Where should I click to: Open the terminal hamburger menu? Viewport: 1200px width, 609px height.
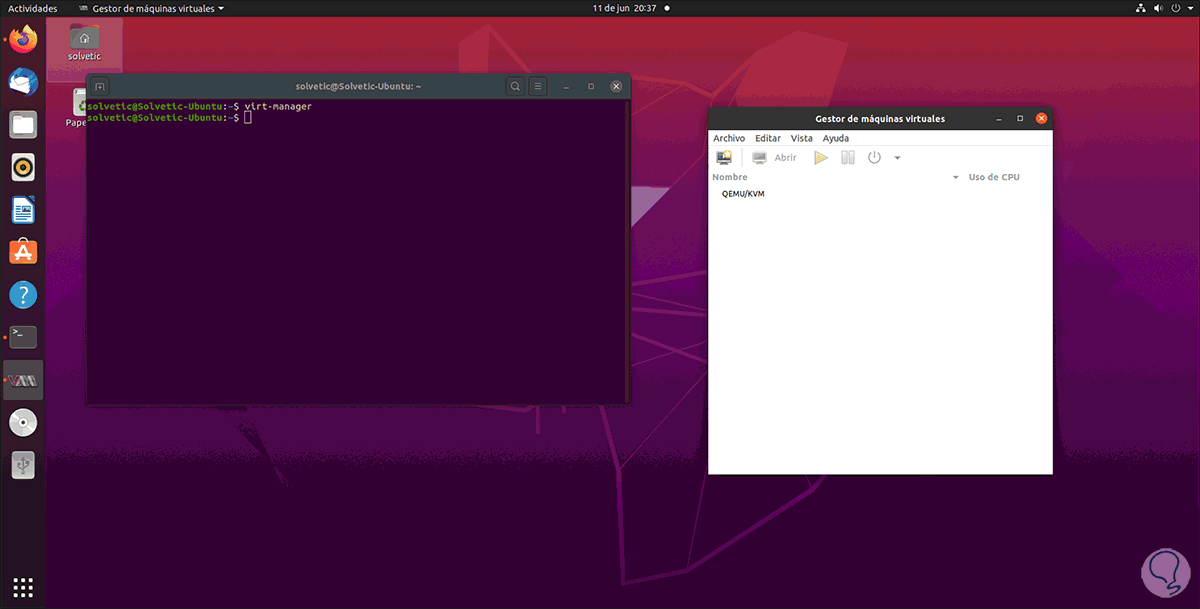click(538, 87)
